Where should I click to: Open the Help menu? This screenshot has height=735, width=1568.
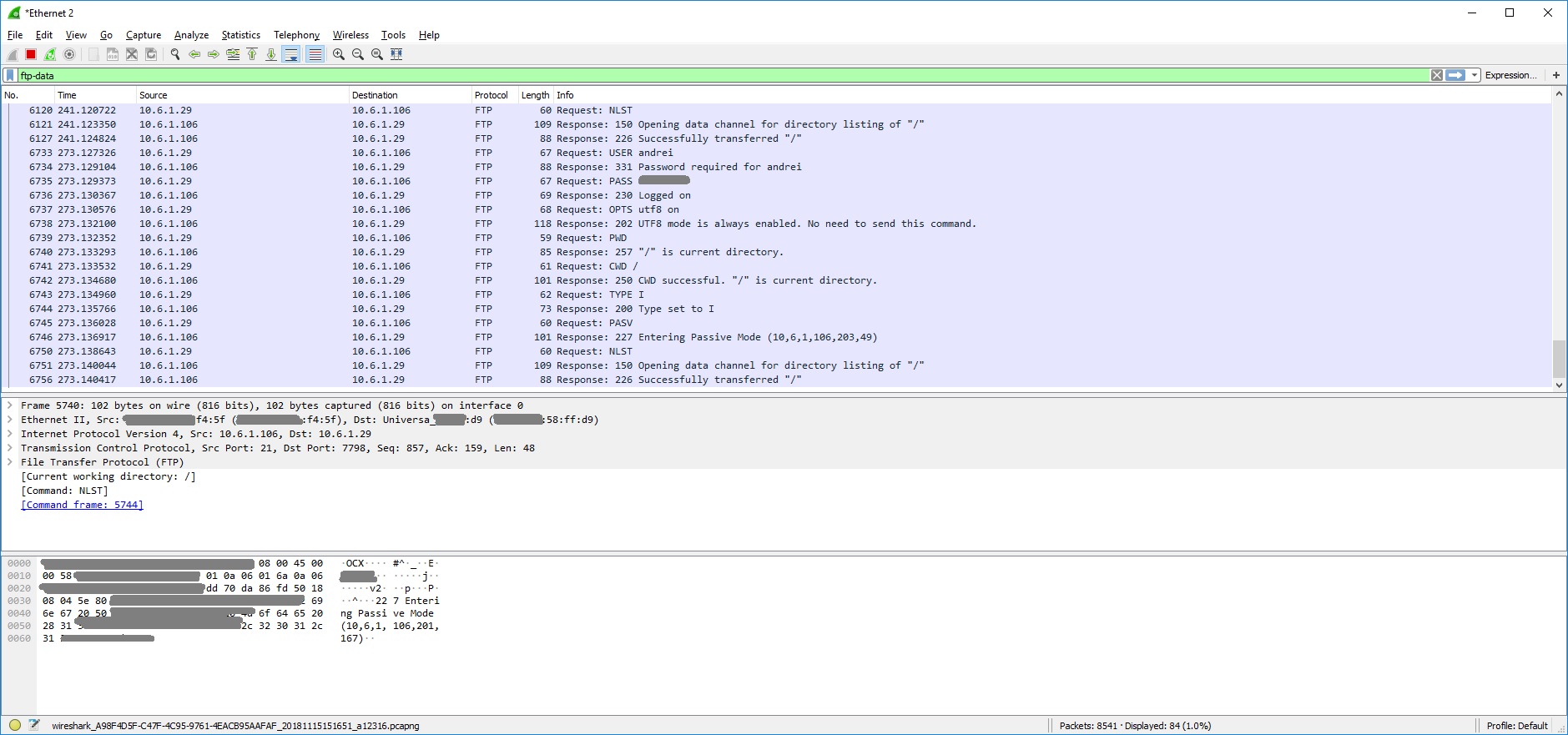pos(429,35)
